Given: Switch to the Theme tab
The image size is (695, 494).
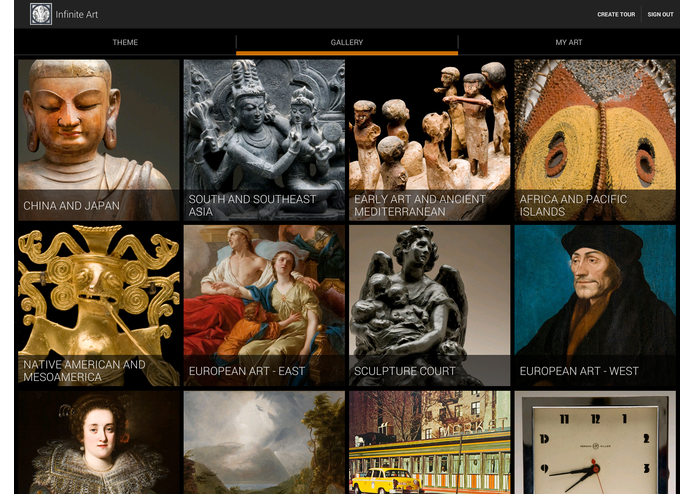Looking at the screenshot, I should coord(125,43).
